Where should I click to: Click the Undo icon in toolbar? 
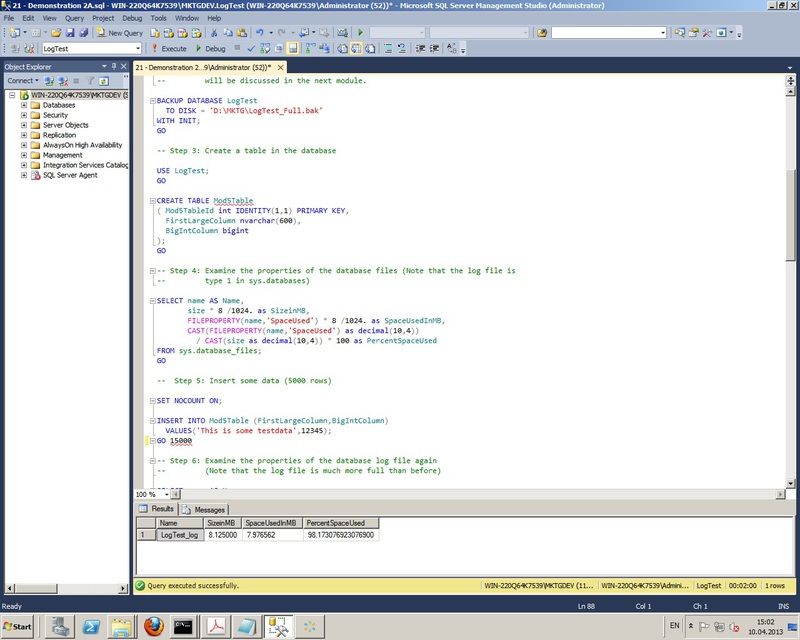click(260, 33)
